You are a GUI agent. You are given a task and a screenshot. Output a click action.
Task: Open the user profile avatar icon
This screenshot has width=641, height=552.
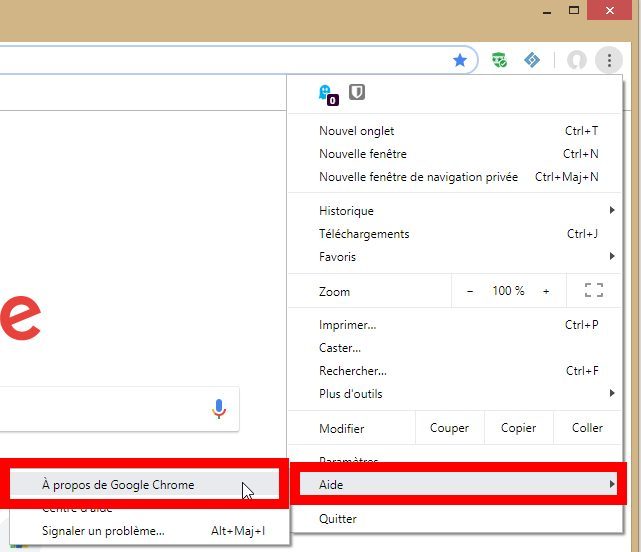tap(576, 60)
